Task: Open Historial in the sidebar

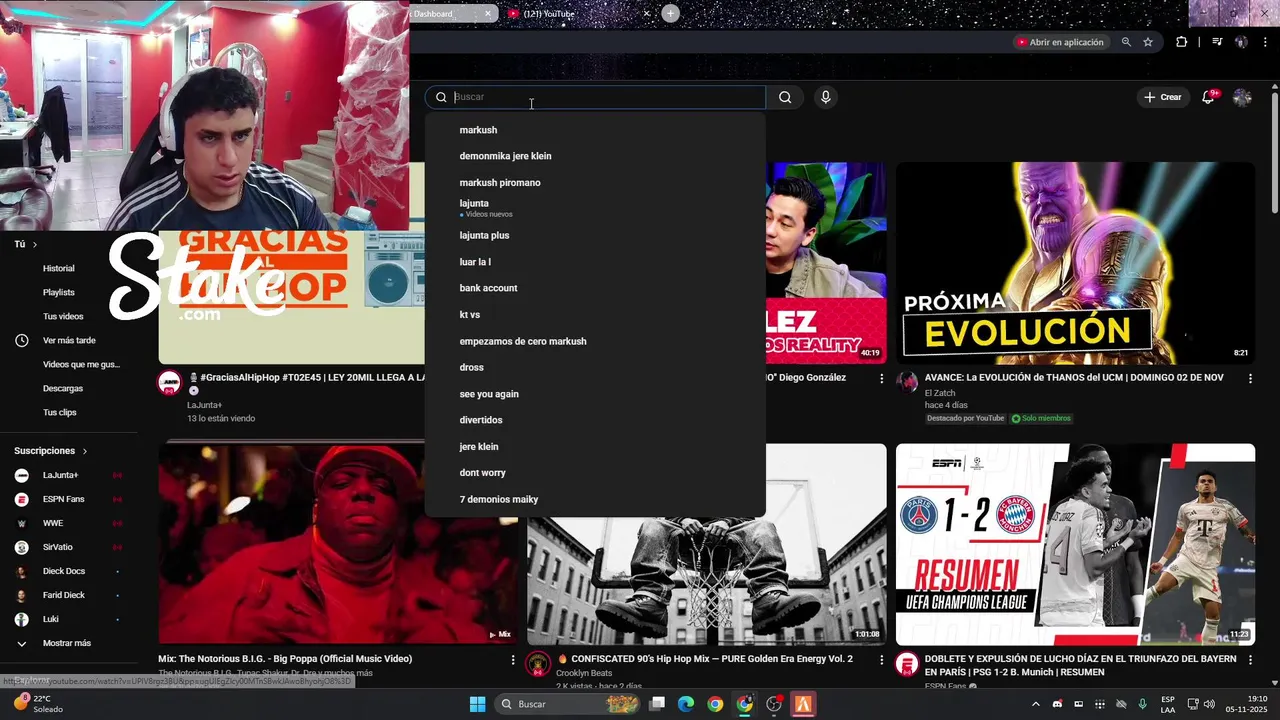Action: click(x=58, y=268)
